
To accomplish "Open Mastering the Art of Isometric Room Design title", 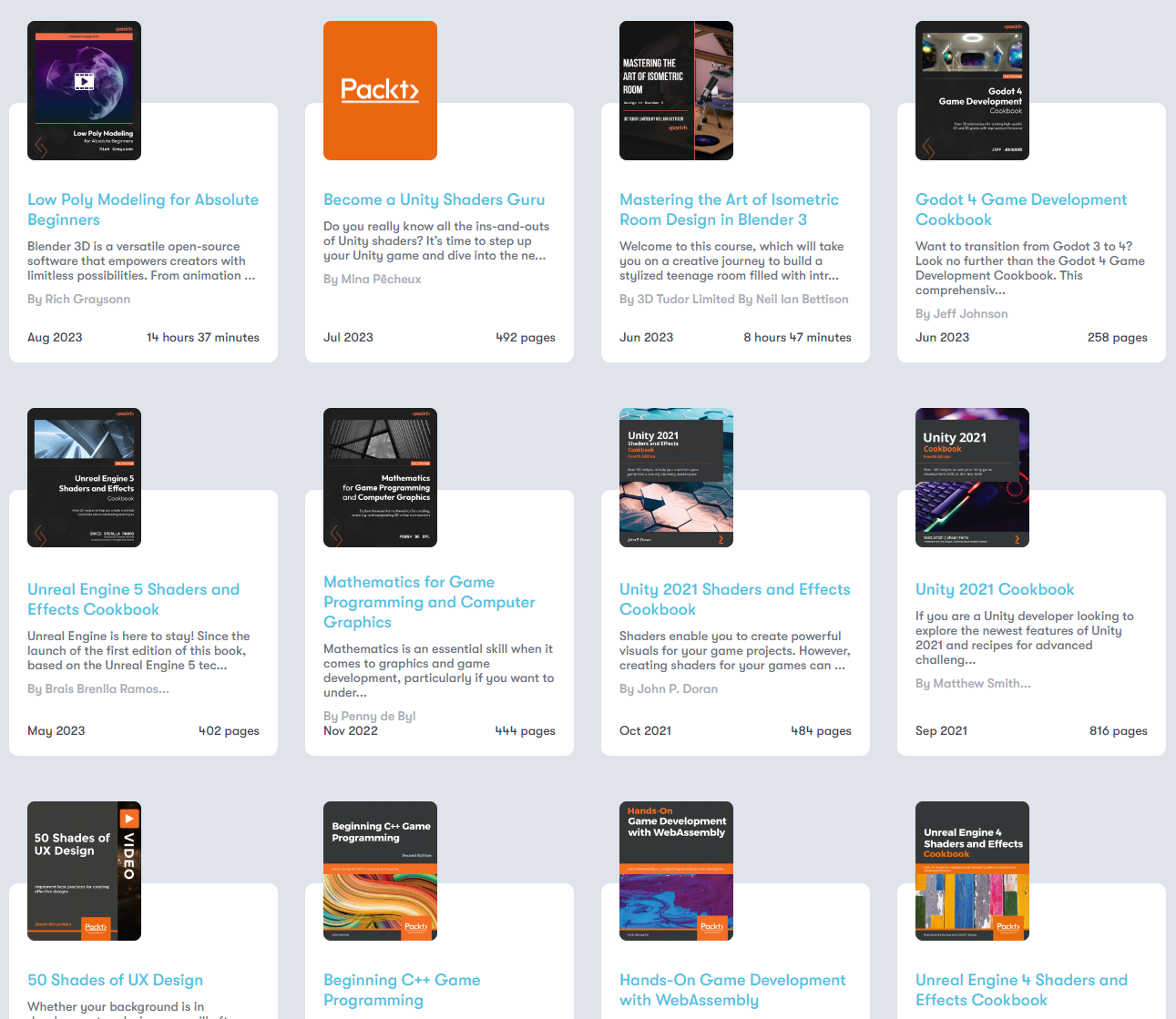I will click(729, 209).
